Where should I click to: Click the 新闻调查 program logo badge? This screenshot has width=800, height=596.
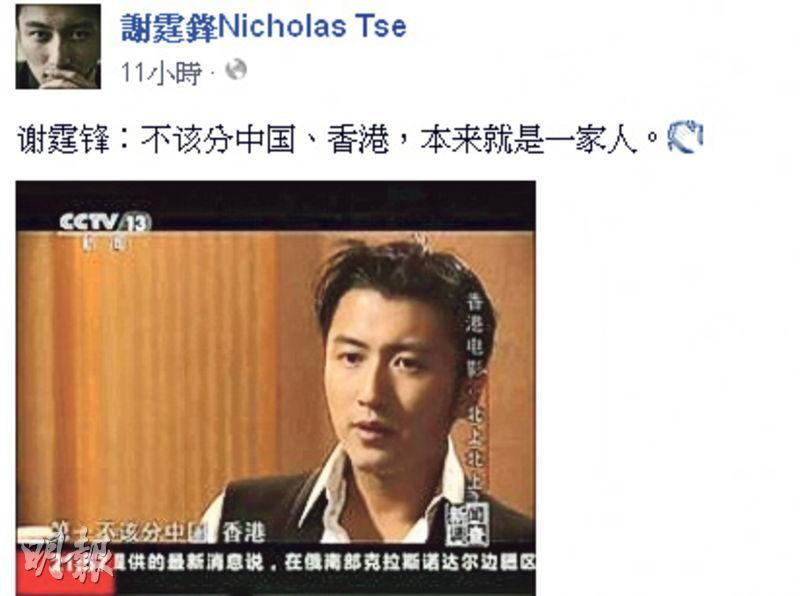[467, 525]
